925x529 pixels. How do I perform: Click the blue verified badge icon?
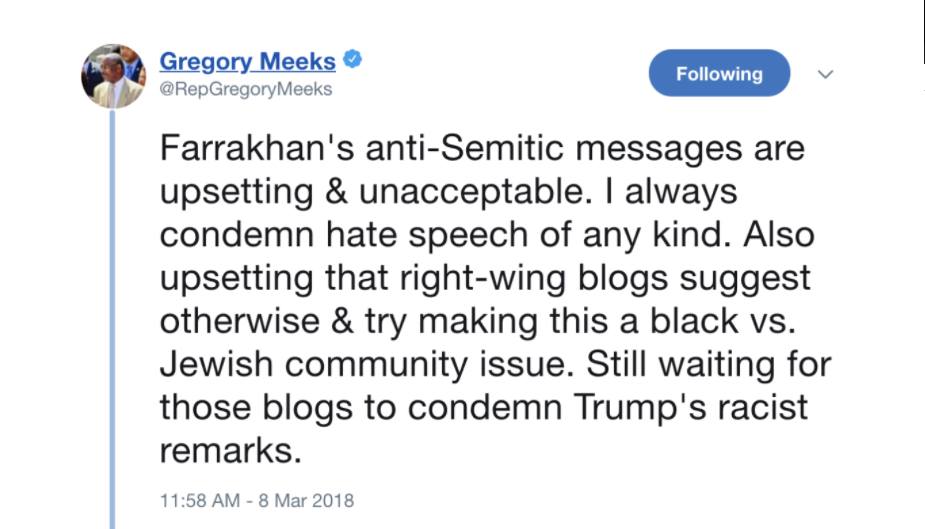click(352, 60)
